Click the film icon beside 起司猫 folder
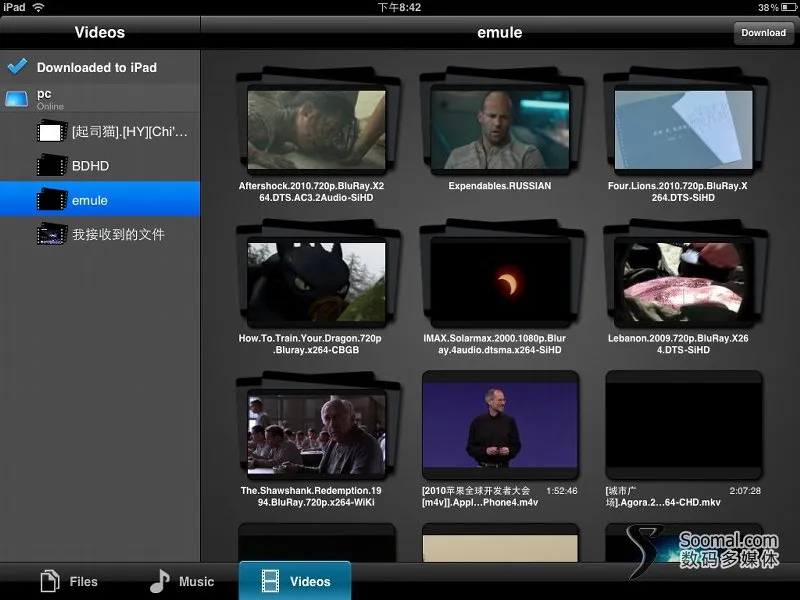800x600 pixels. [x=52, y=132]
